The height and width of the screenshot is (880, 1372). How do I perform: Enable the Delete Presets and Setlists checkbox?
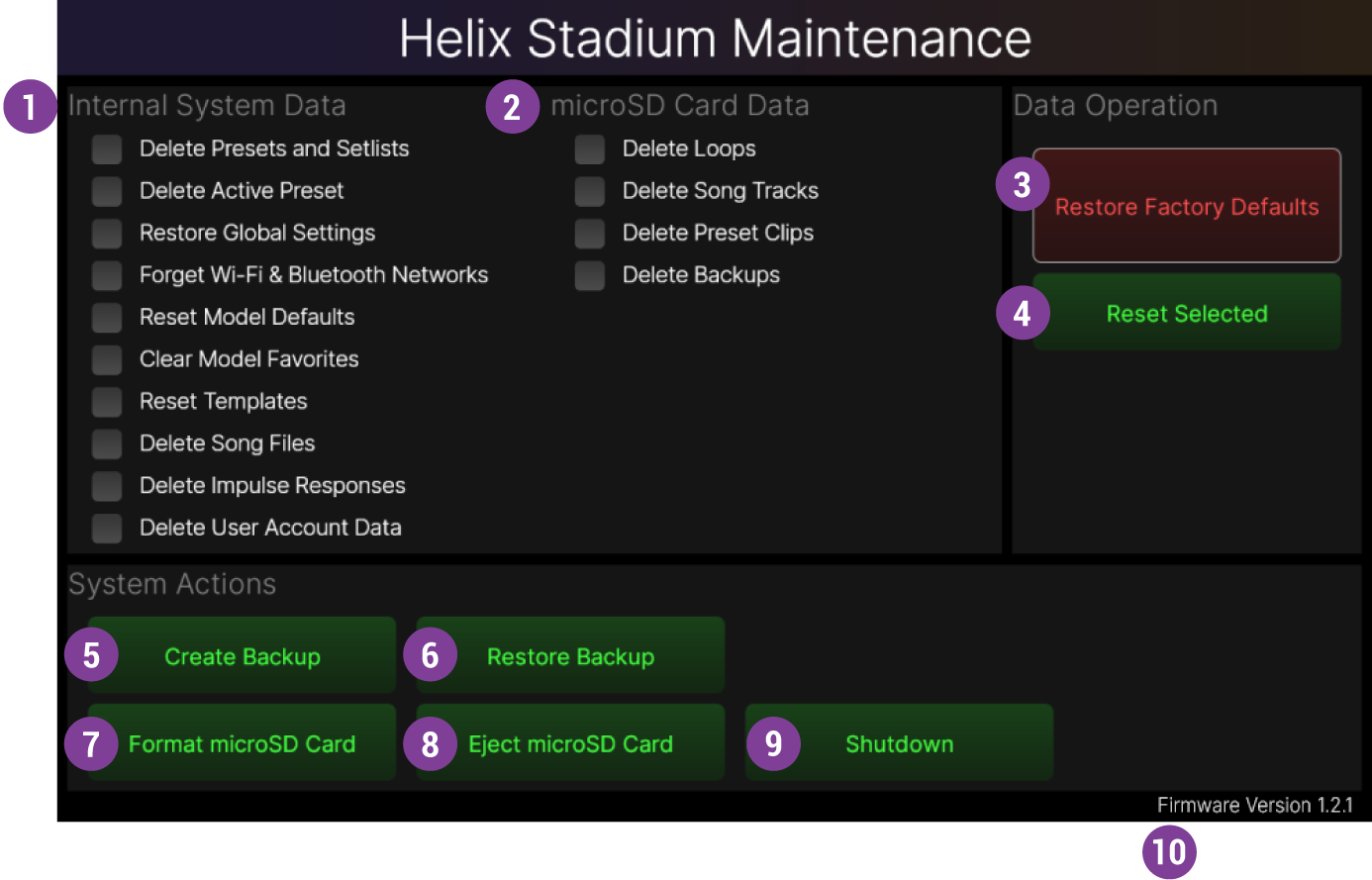tap(106, 148)
